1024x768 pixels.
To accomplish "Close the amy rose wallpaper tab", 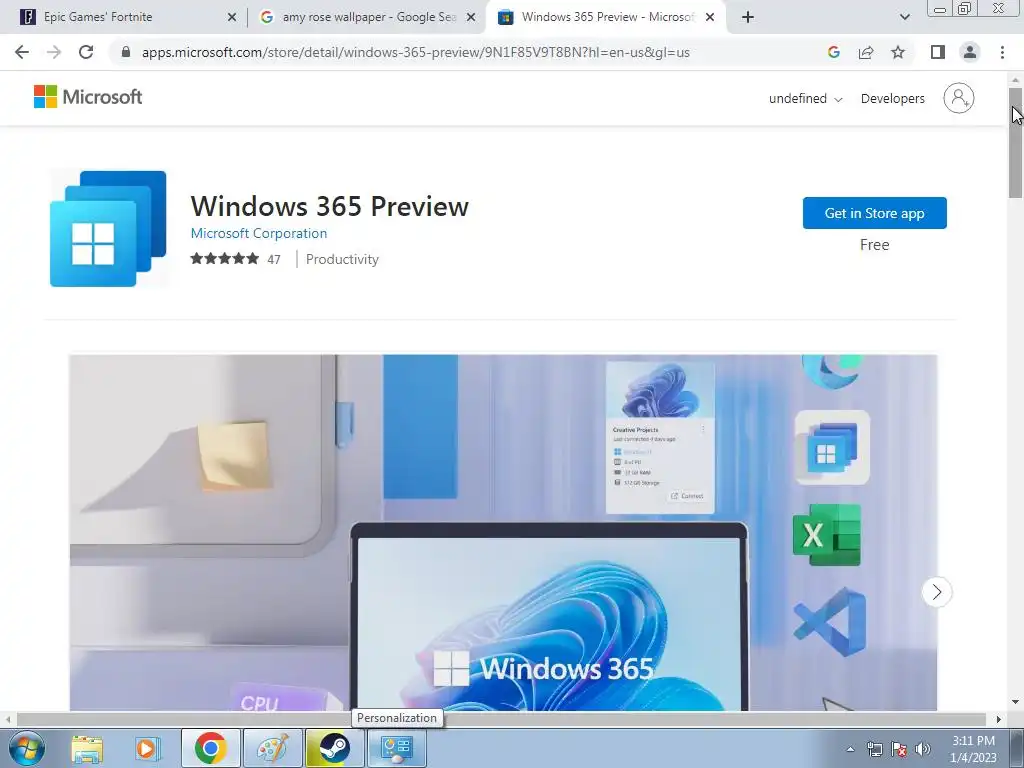I will 471,18.
